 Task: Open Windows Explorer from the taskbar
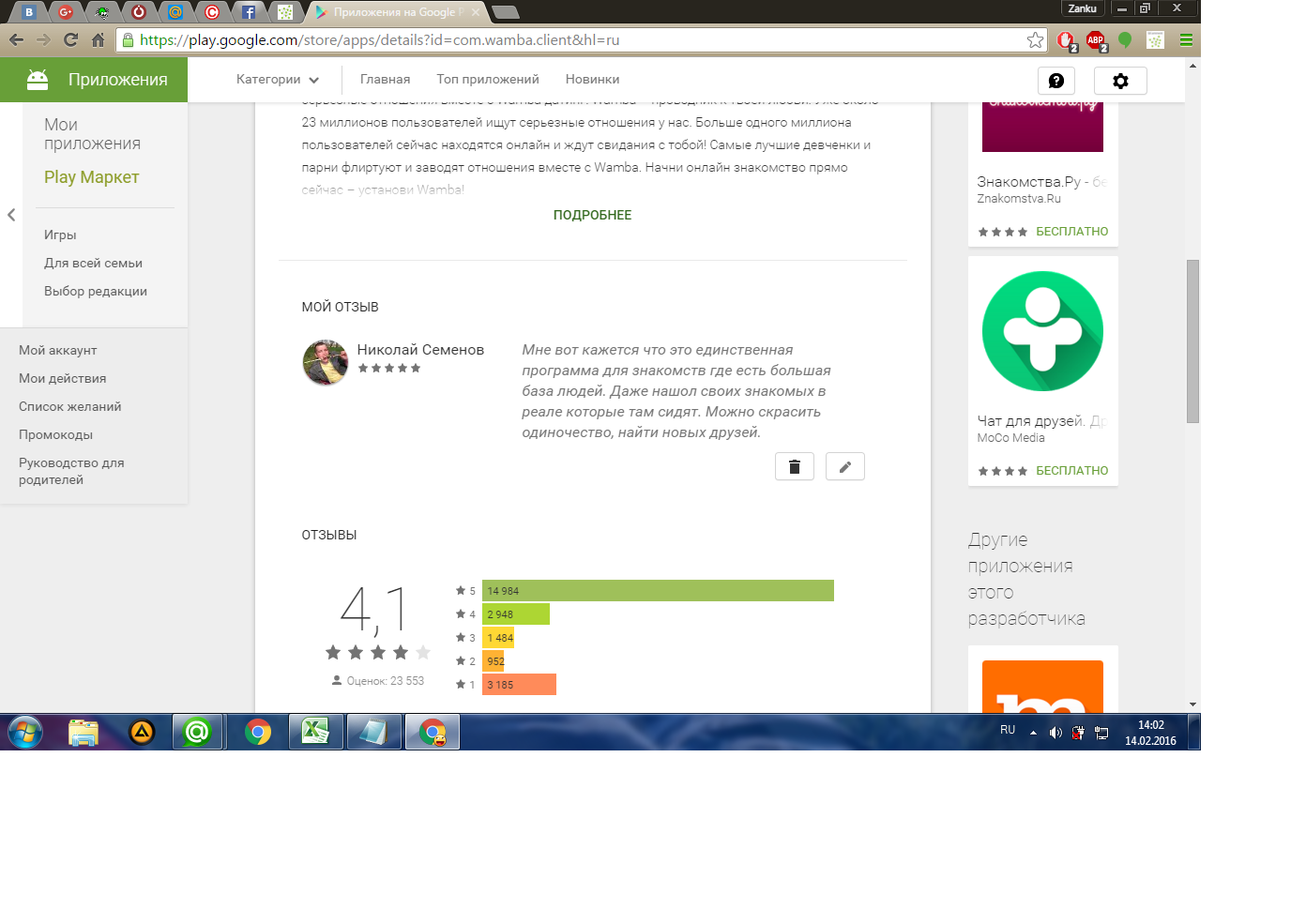click(x=84, y=732)
